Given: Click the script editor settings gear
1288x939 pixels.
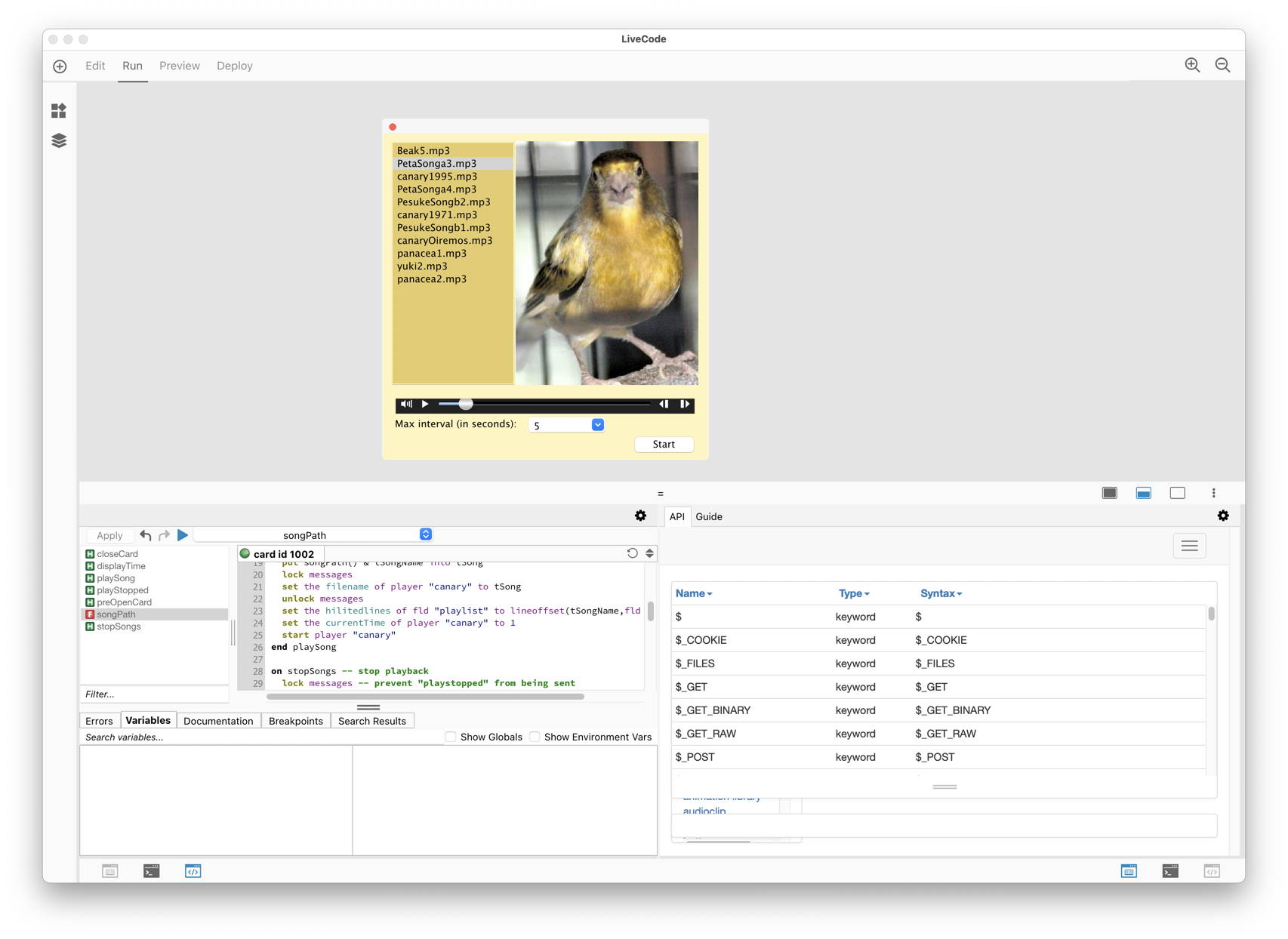Looking at the screenshot, I should pyautogui.click(x=640, y=516).
